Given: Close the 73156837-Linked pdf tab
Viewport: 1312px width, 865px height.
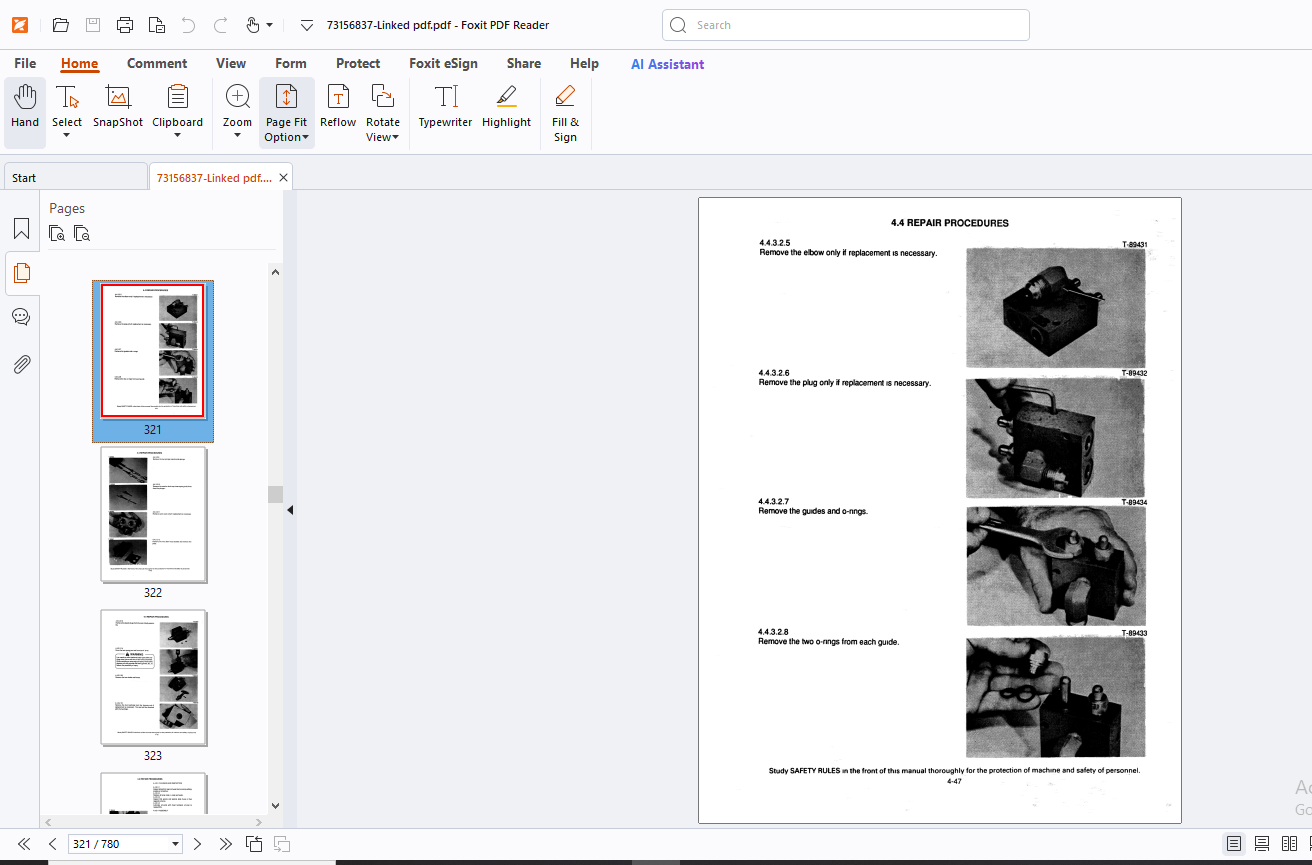Looking at the screenshot, I should tap(284, 177).
